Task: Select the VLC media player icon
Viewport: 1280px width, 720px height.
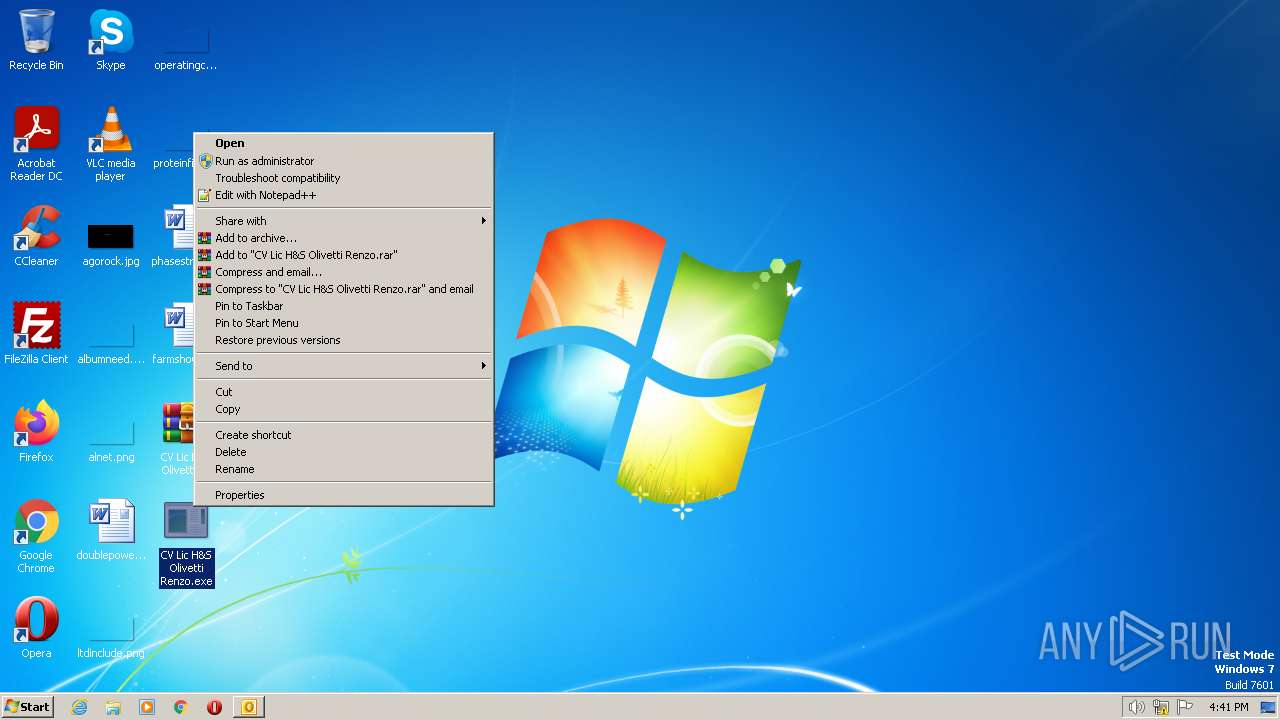Action: pos(110,144)
